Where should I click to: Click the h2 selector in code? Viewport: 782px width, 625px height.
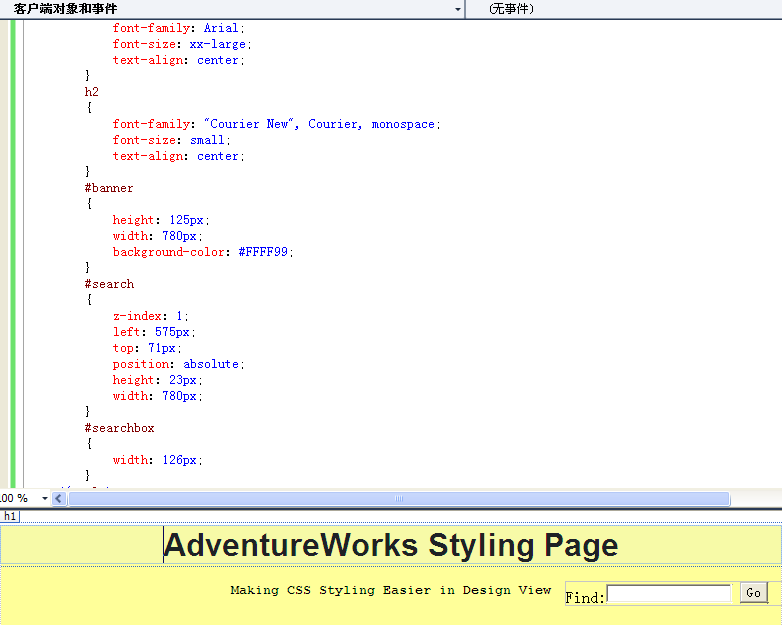[x=91, y=92]
